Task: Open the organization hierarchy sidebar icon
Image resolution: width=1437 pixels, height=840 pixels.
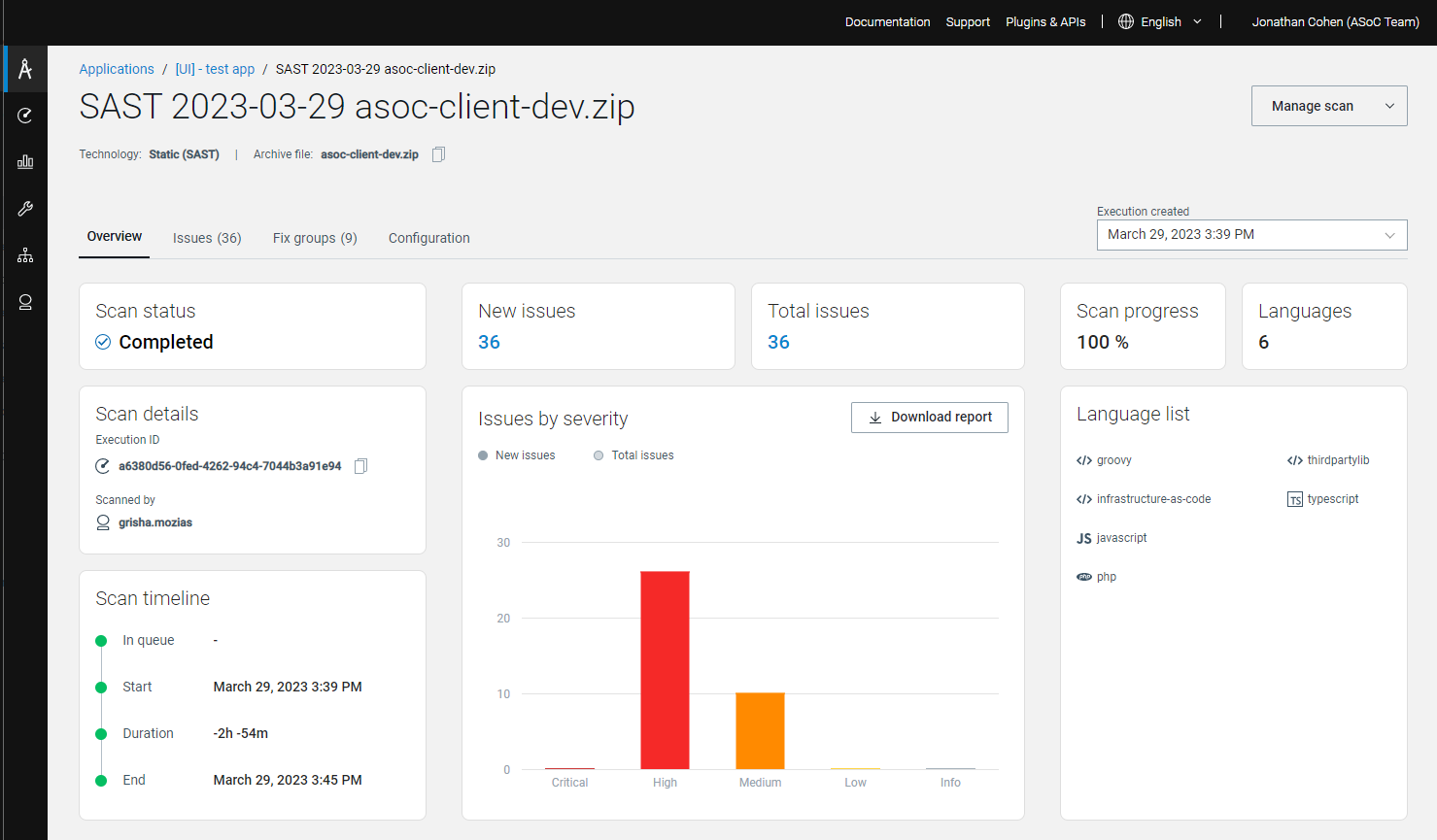Action: pyautogui.click(x=25, y=255)
